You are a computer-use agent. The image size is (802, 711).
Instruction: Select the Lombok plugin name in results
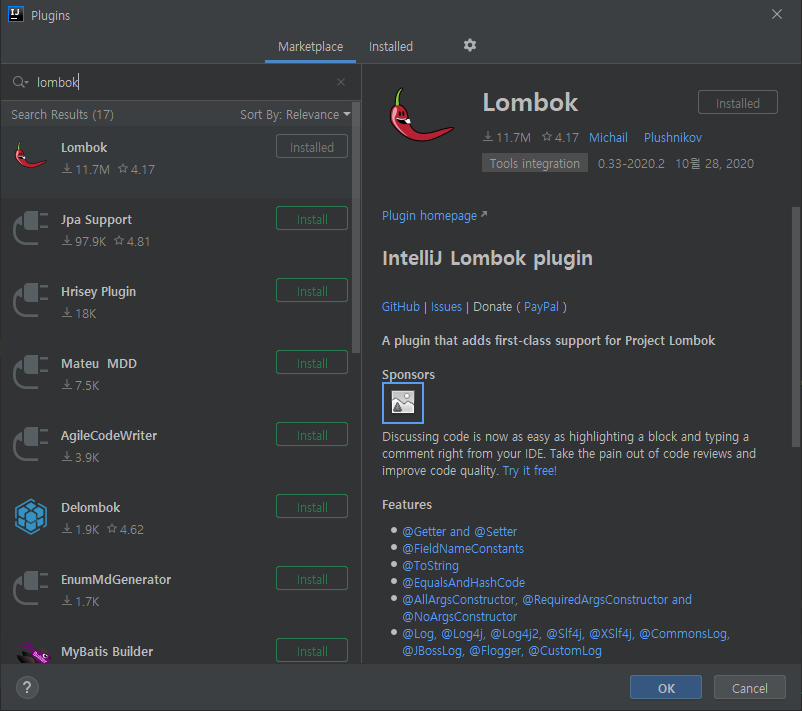84,147
